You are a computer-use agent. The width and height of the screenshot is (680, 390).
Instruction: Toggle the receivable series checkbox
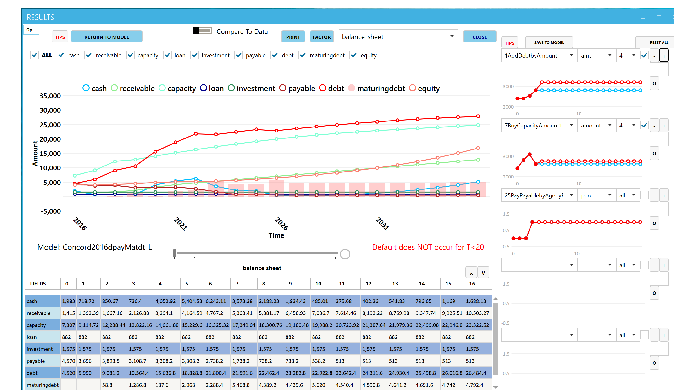click(88, 55)
